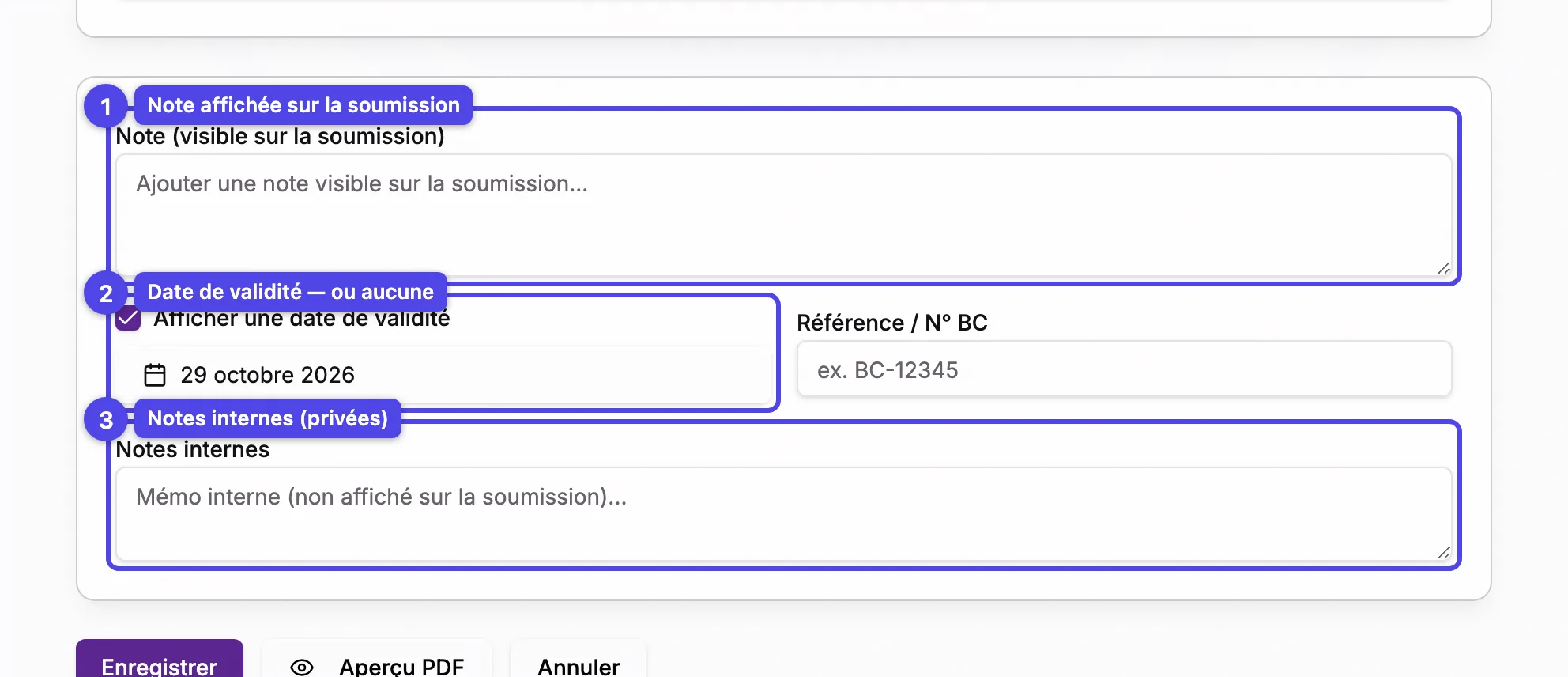The image size is (1568, 677).
Task: Click the visible note field's resize handle
Action: (x=1444, y=268)
